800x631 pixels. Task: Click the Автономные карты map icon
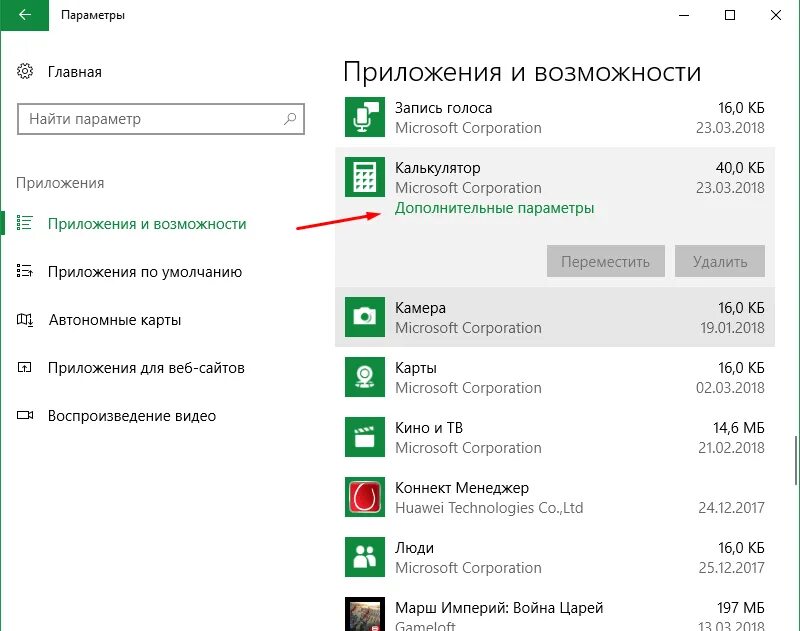(24, 320)
